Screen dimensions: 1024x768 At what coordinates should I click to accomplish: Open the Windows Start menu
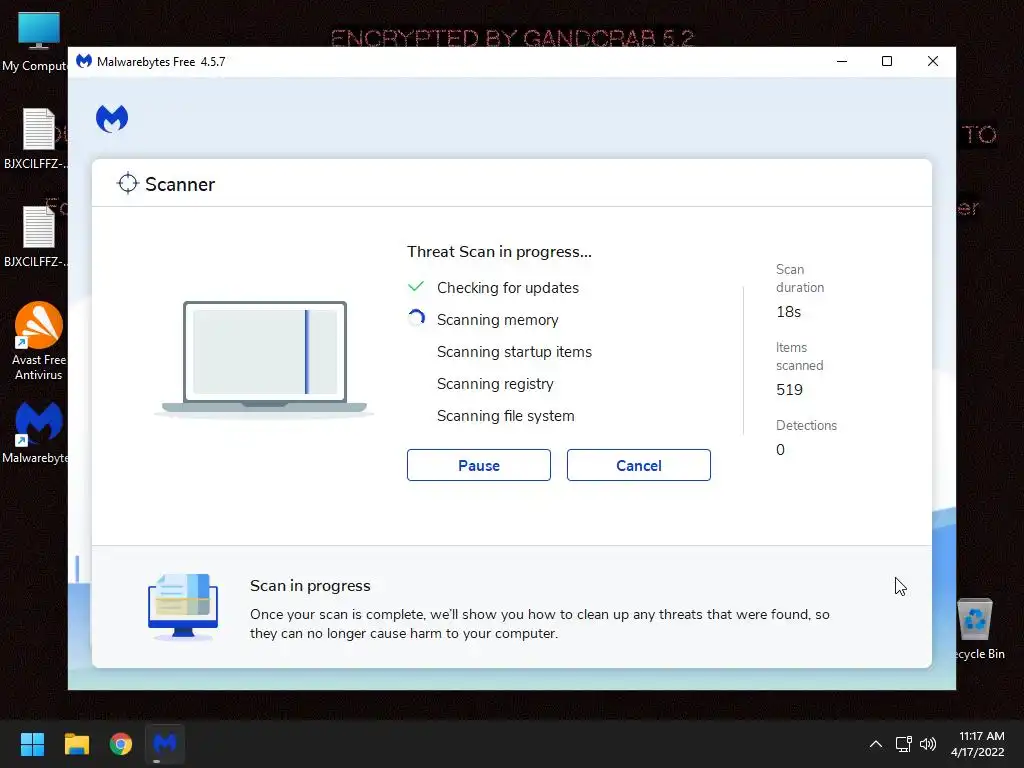pyautogui.click(x=32, y=744)
